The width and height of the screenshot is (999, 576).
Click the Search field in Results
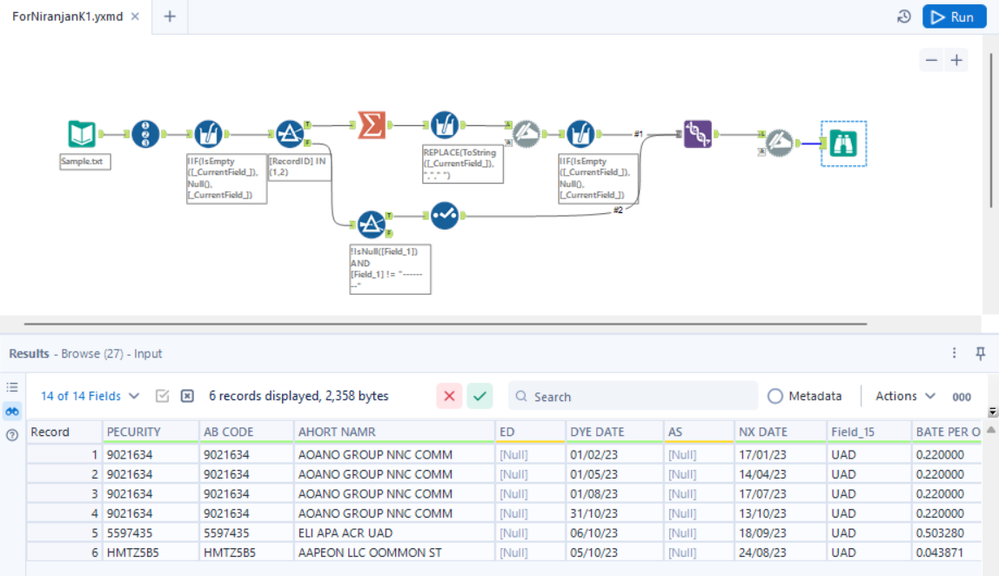[633, 396]
